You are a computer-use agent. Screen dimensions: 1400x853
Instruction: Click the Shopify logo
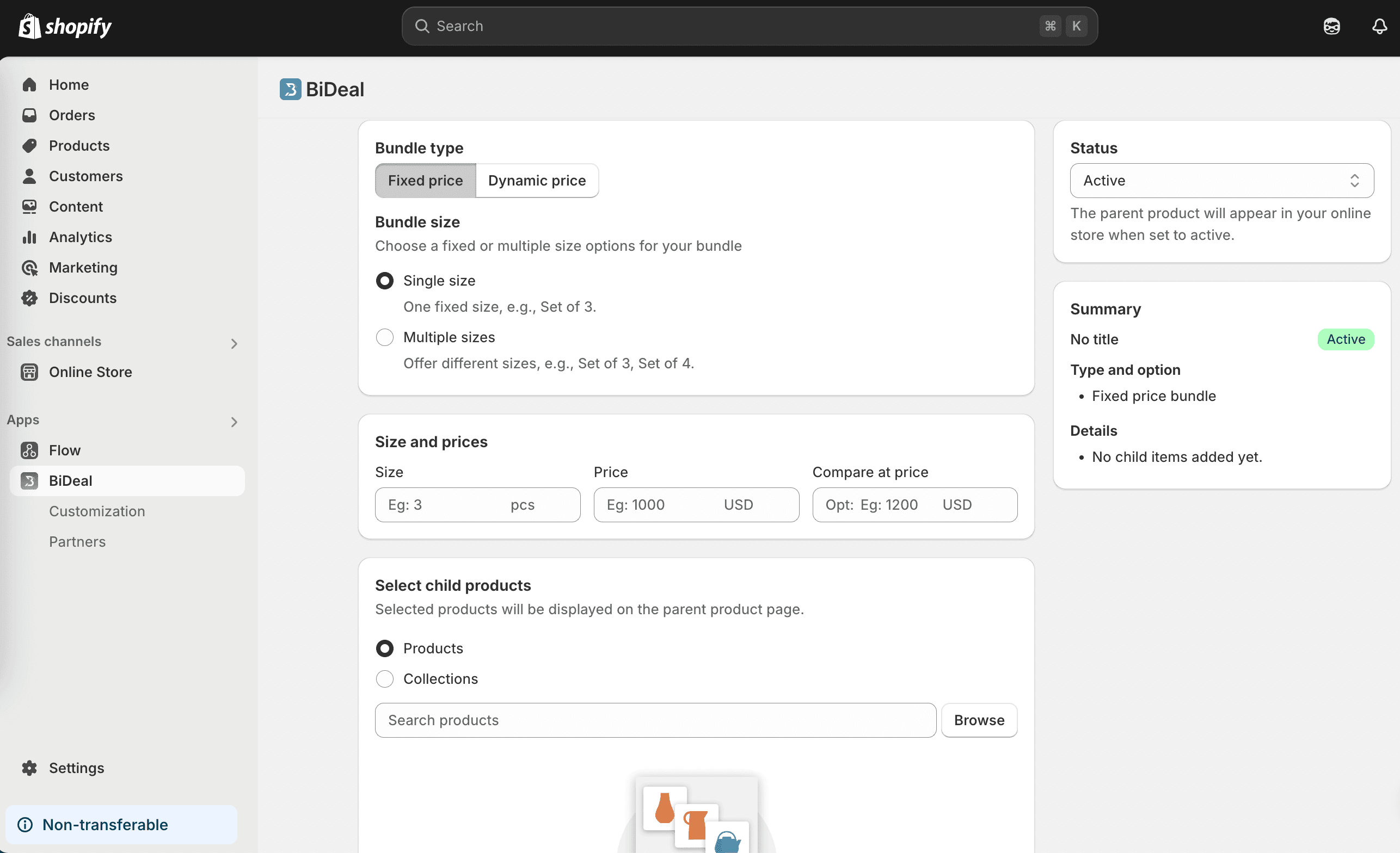[x=65, y=26]
